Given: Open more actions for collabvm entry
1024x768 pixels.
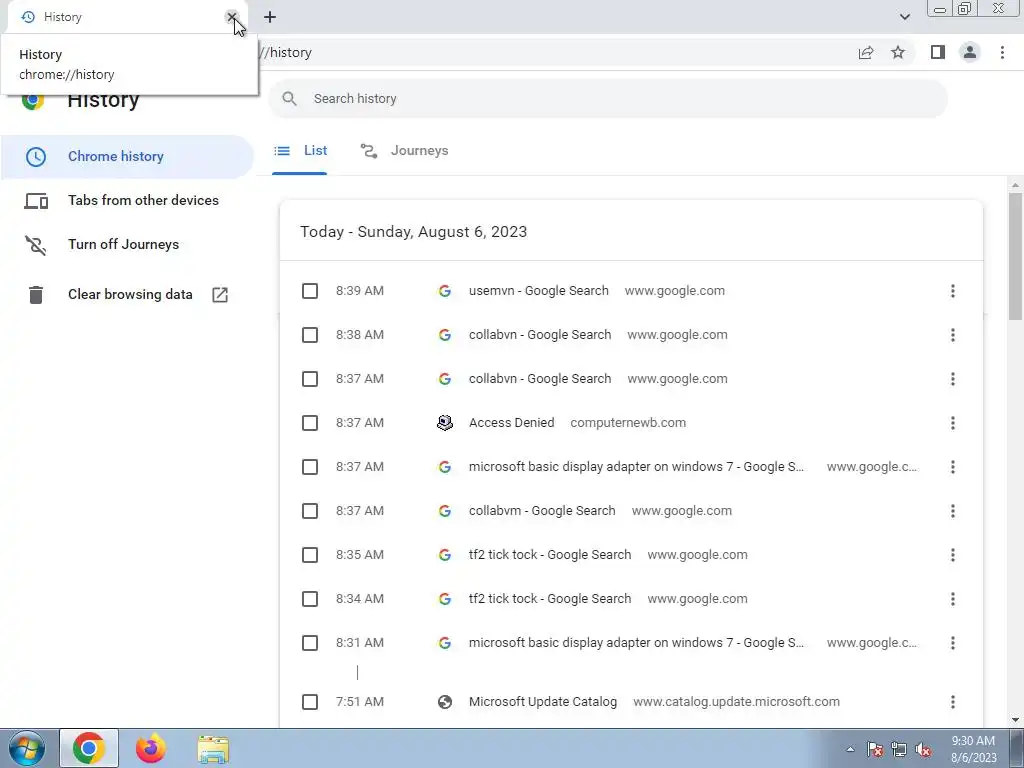Looking at the screenshot, I should pyautogui.click(x=953, y=511).
